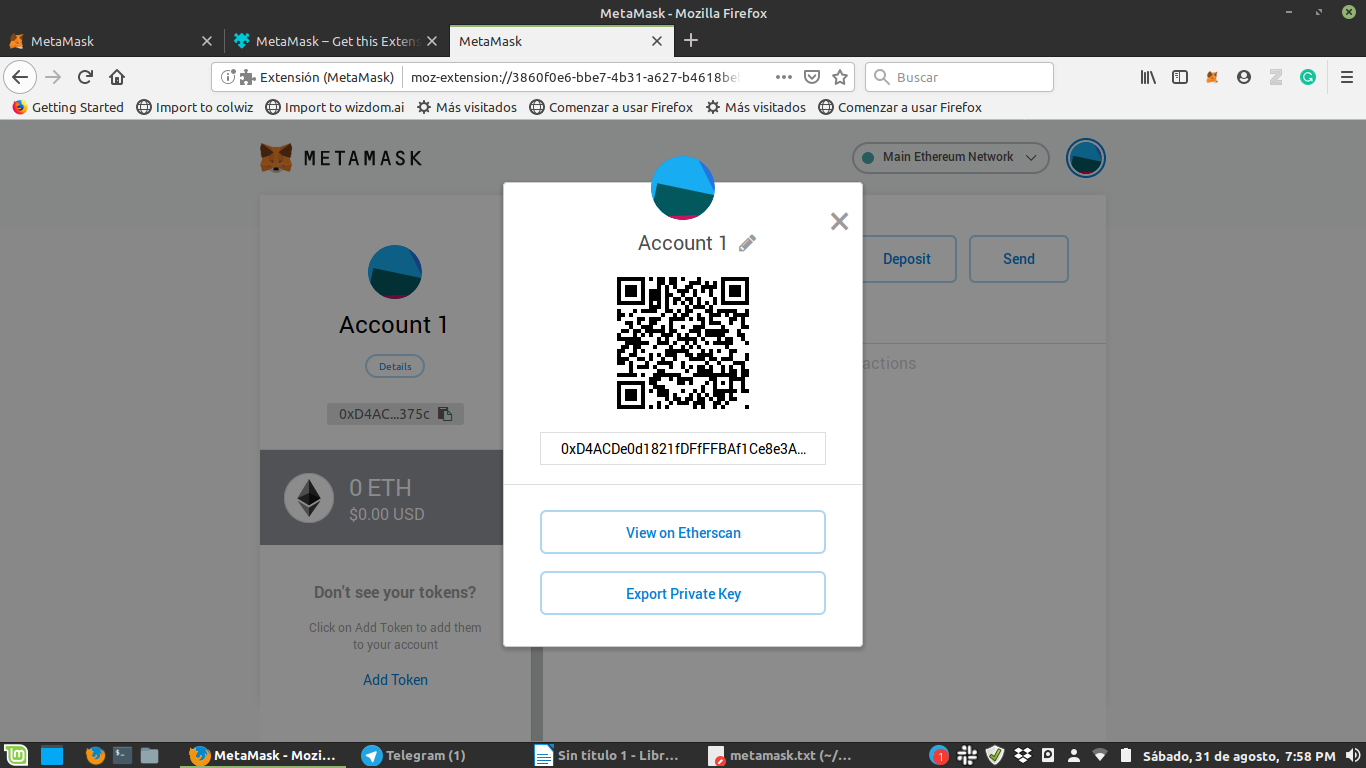Bookmark this page with the star icon
This screenshot has height=768, width=1366.
(x=840, y=77)
